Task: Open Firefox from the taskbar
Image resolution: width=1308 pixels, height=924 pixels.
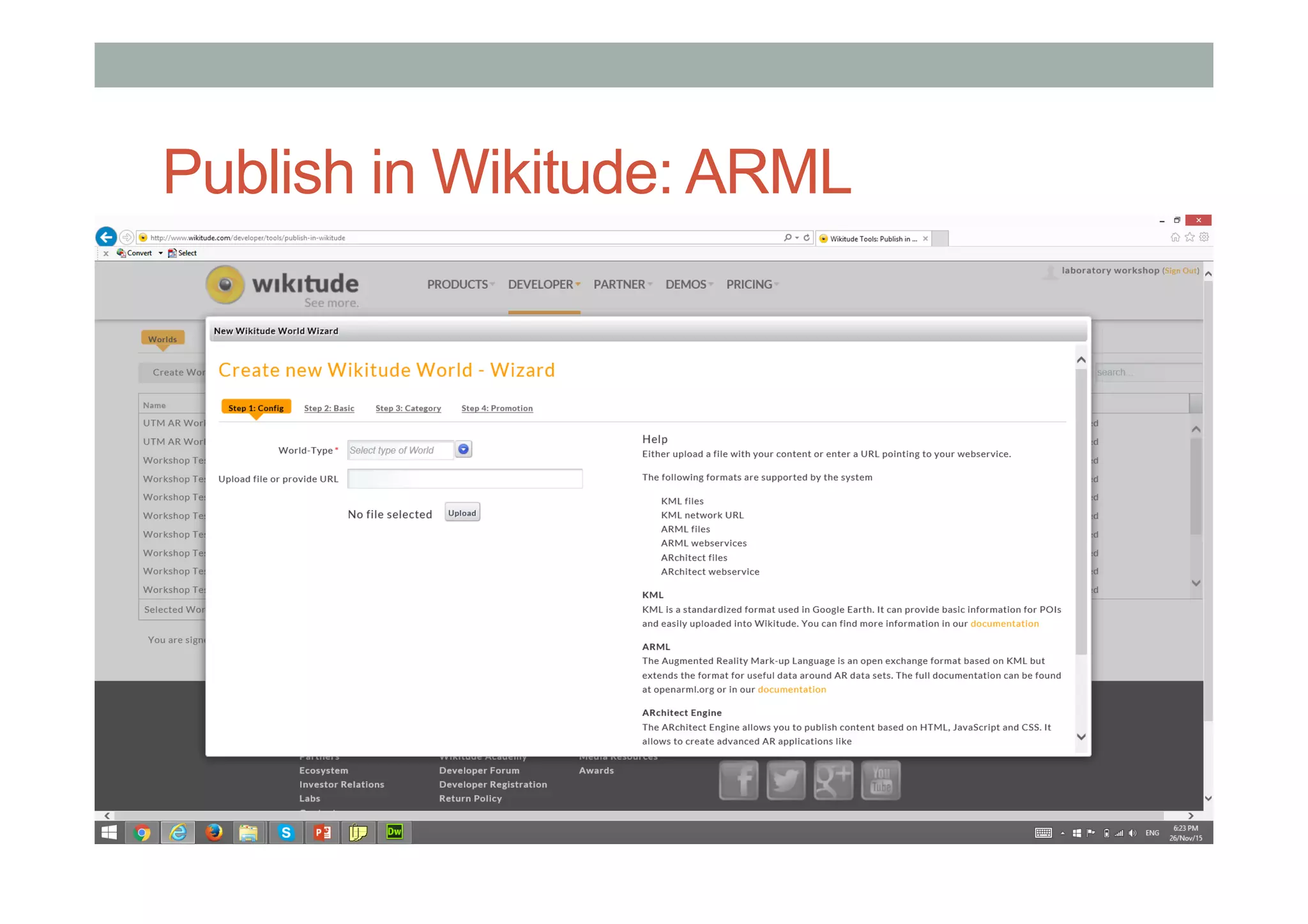Action: [x=214, y=833]
